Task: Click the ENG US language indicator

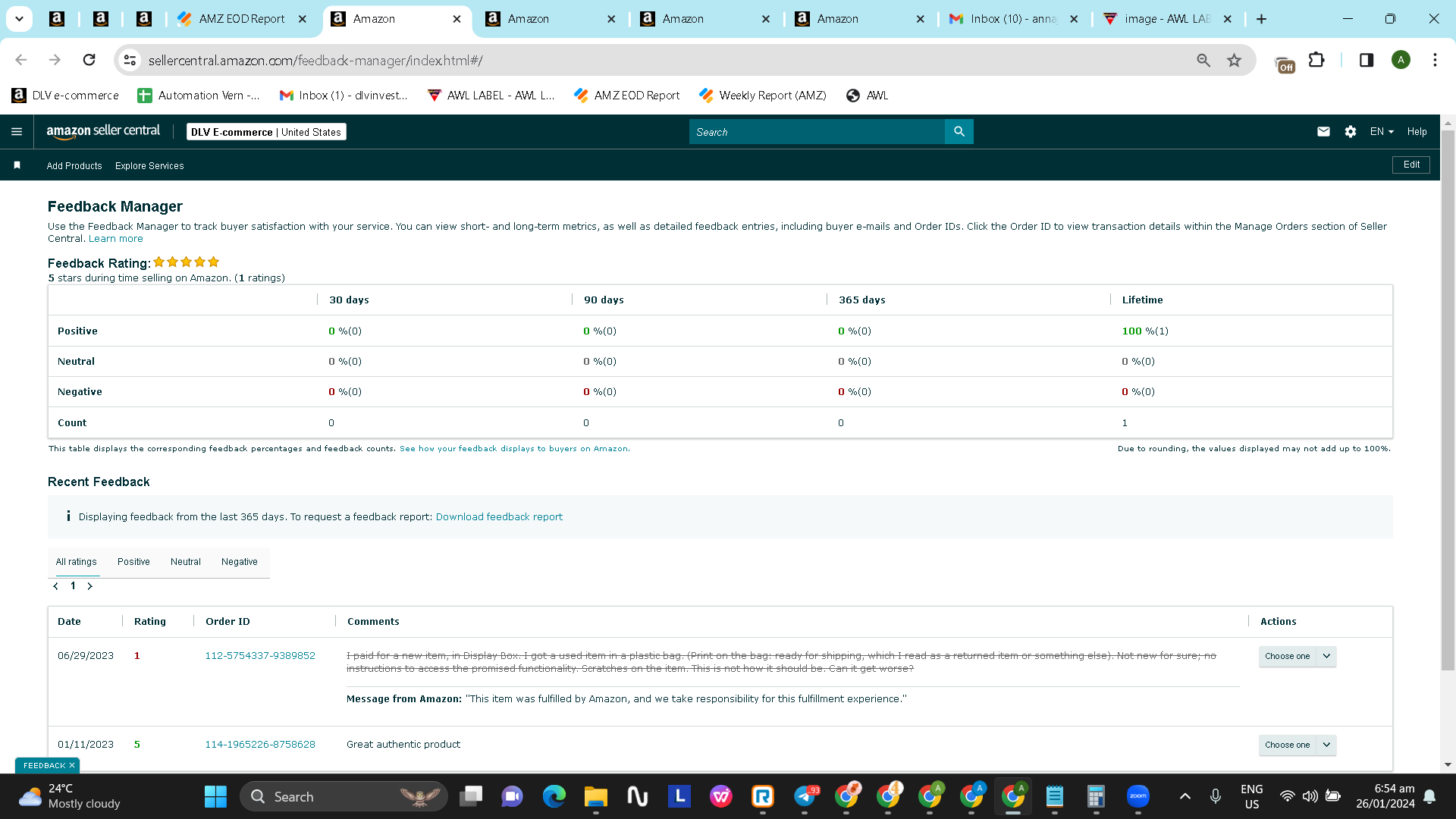Action: [x=1252, y=796]
